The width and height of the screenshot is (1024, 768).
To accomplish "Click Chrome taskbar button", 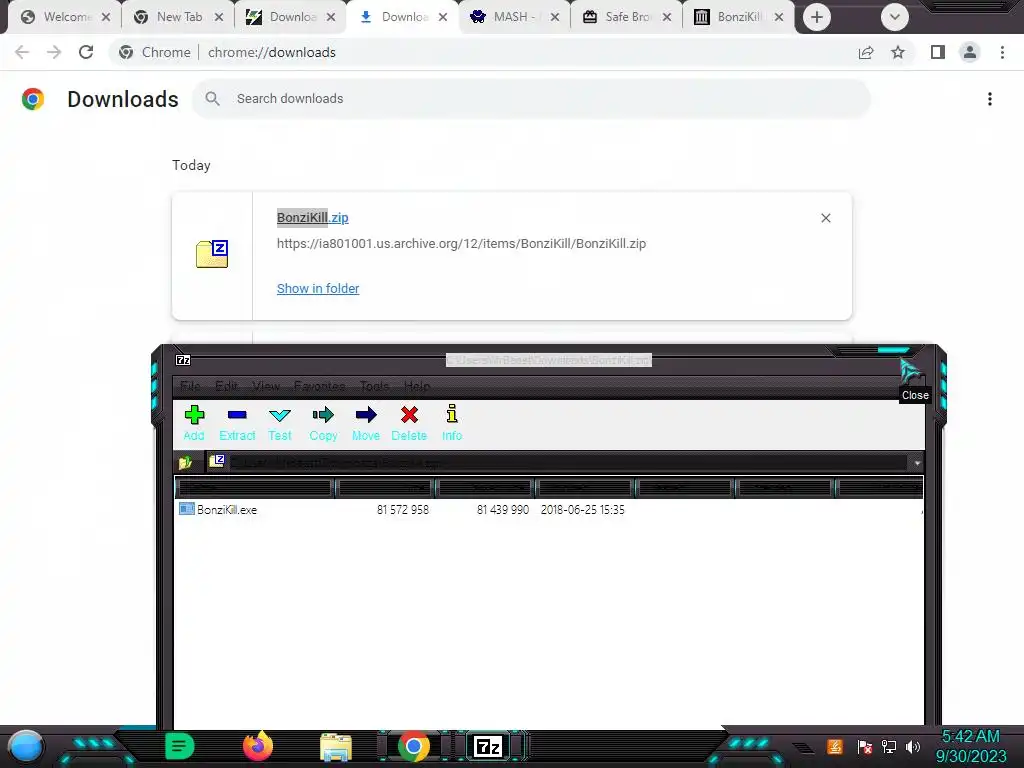I will pos(413,746).
